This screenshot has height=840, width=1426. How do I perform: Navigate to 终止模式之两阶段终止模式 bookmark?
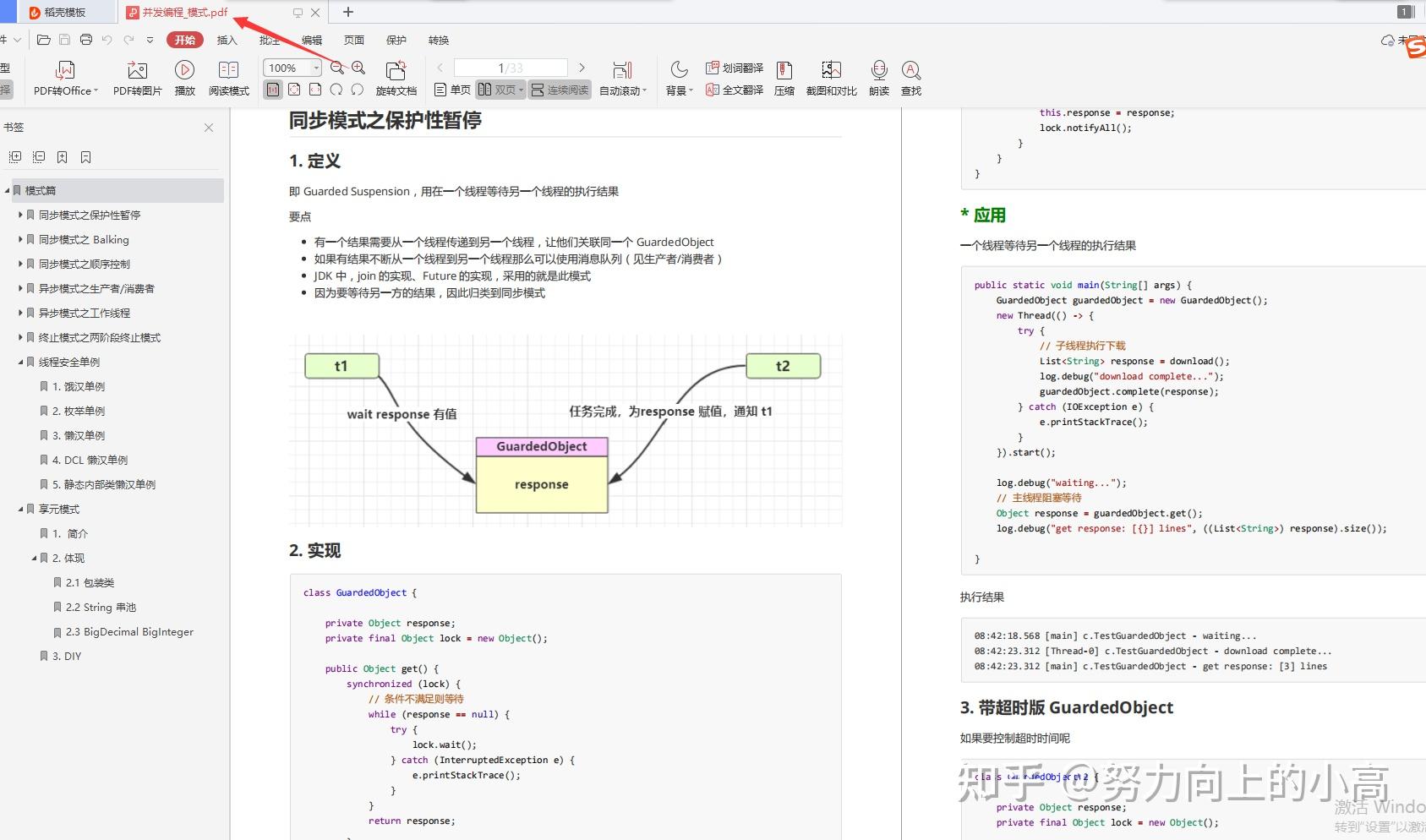click(100, 338)
